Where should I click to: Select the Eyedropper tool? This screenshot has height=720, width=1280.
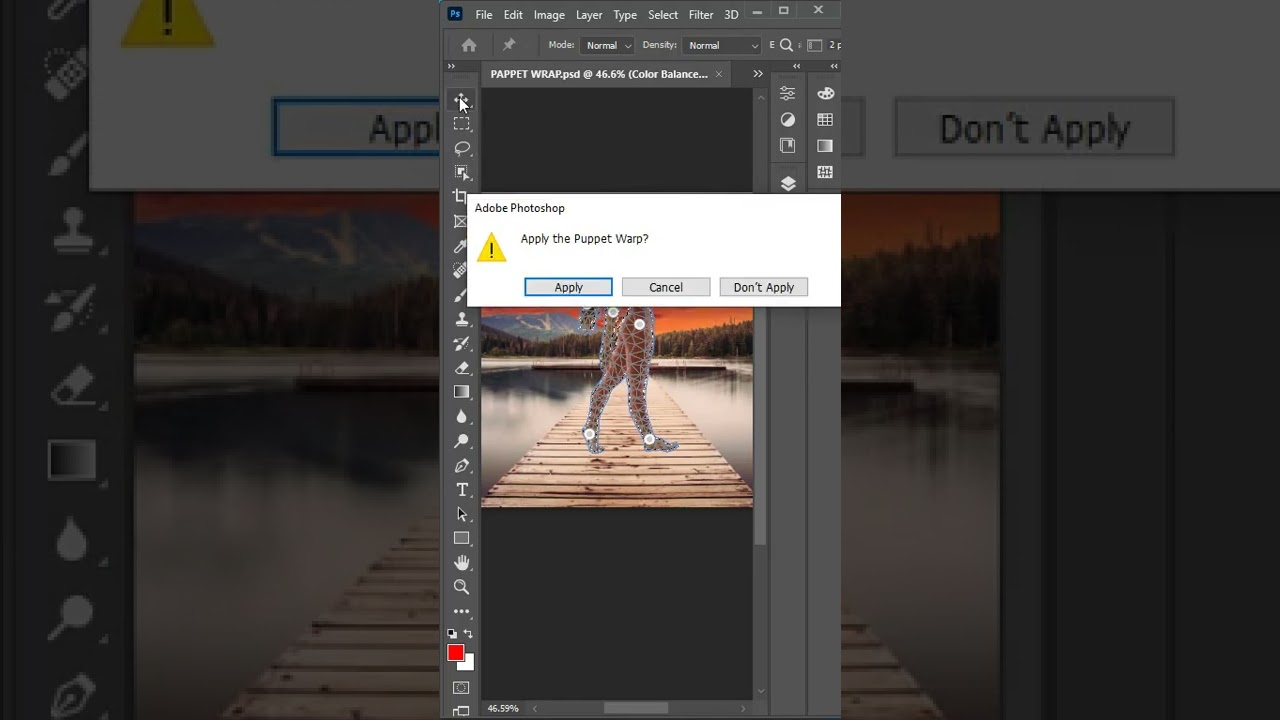click(461, 246)
